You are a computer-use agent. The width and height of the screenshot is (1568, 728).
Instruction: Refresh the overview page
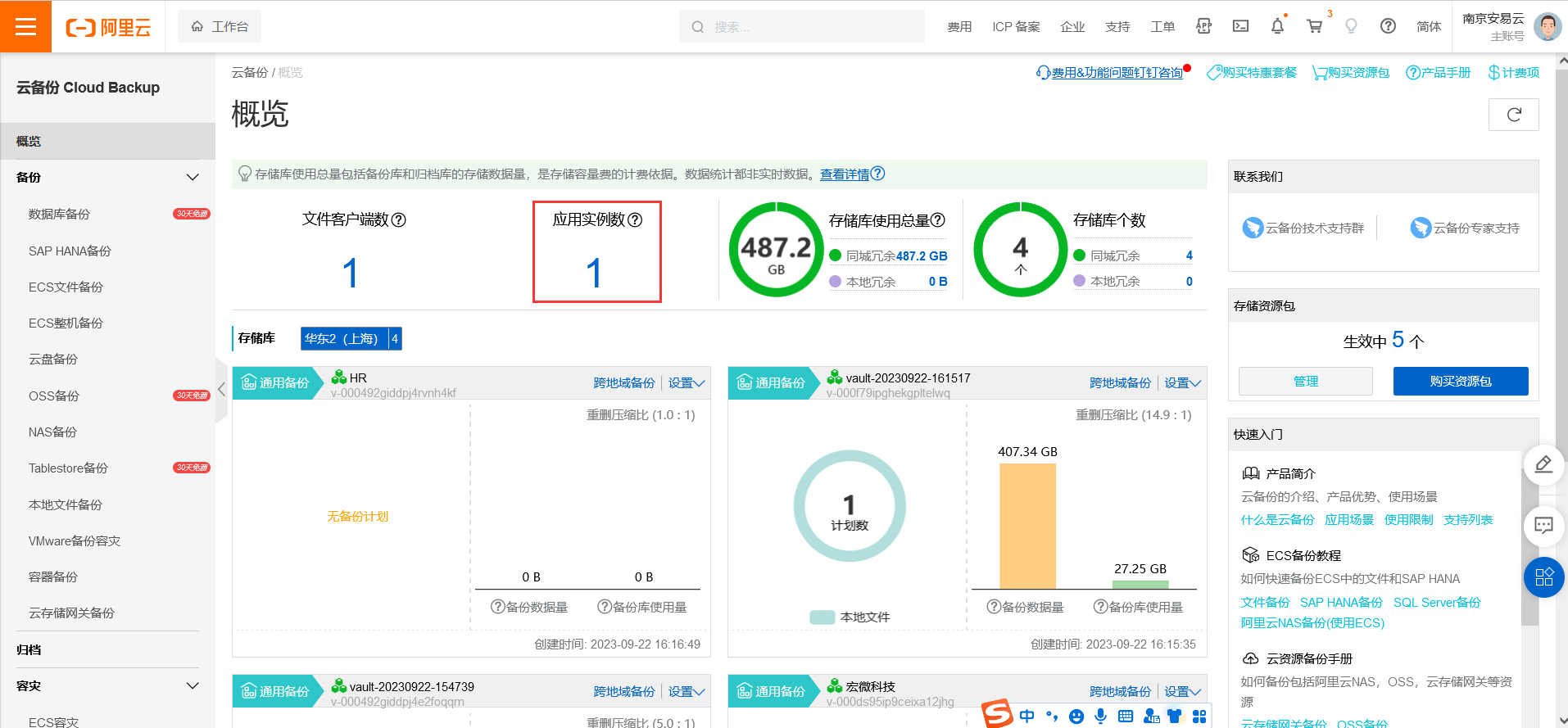click(x=1513, y=115)
